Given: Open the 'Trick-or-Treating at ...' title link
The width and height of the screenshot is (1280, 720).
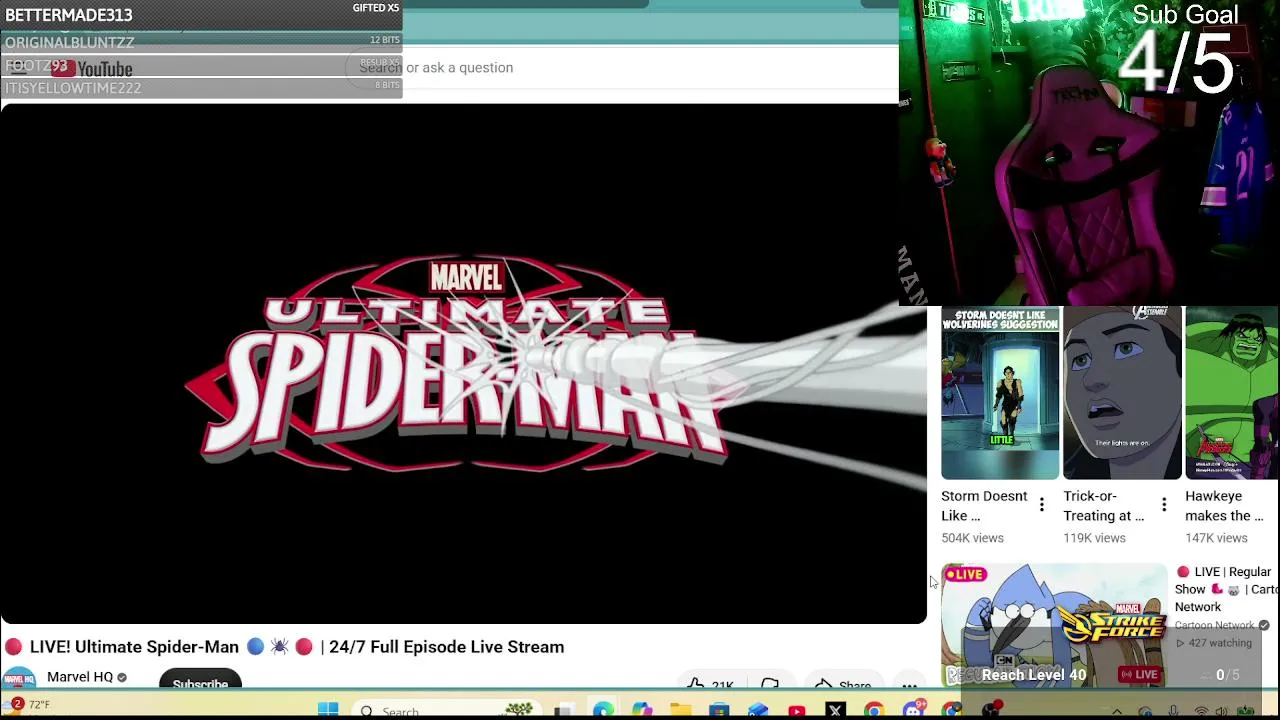Looking at the screenshot, I should pyautogui.click(x=1104, y=506).
